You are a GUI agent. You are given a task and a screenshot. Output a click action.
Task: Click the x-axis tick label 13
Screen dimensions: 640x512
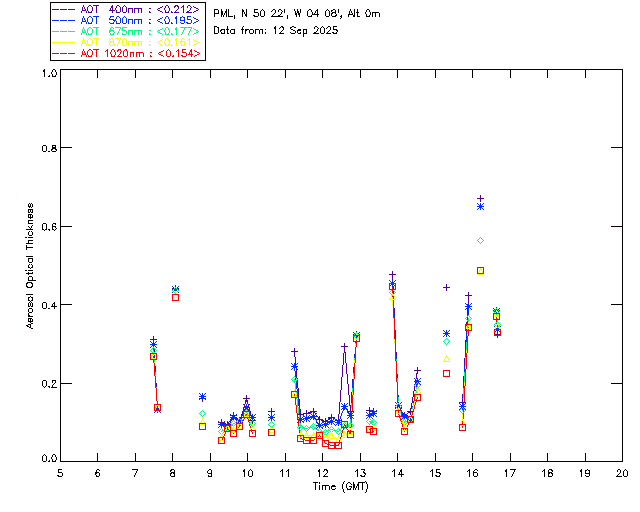pyautogui.click(x=360, y=473)
